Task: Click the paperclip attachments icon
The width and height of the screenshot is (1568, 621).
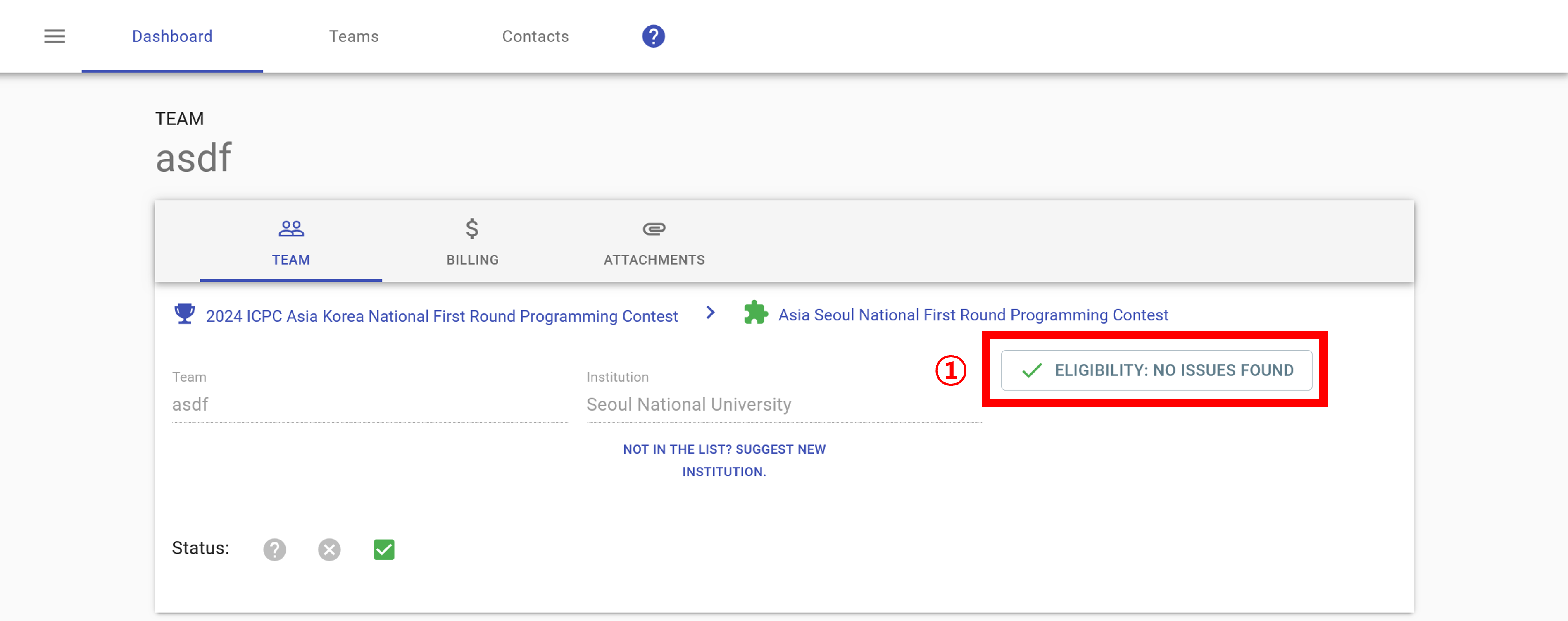Action: (654, 229)
